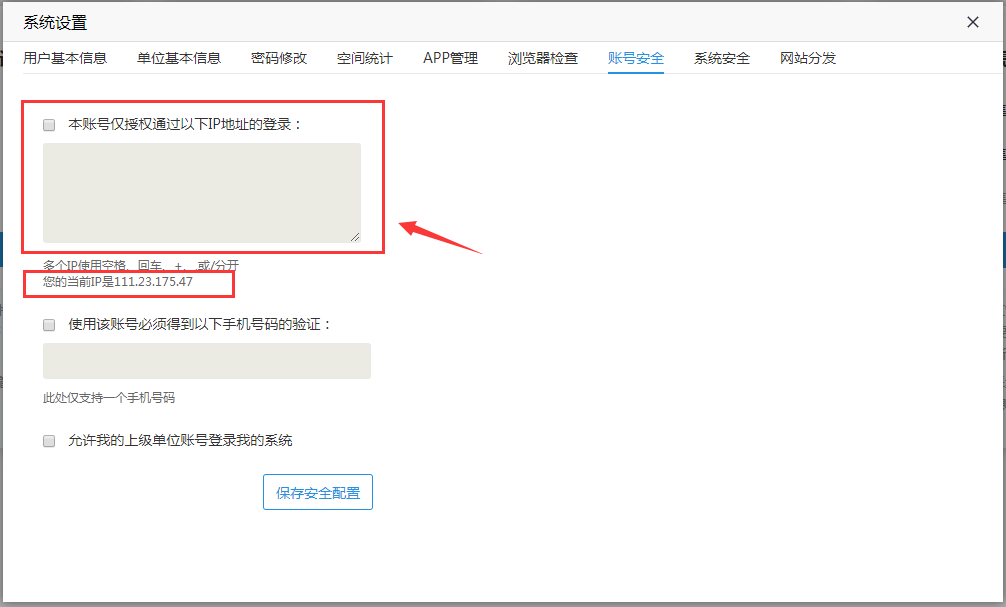Screen dimensions: 1006x607
Task: Check 允许我的上级单位账号登录我的系统 checkbox
Action: point(49,441)
